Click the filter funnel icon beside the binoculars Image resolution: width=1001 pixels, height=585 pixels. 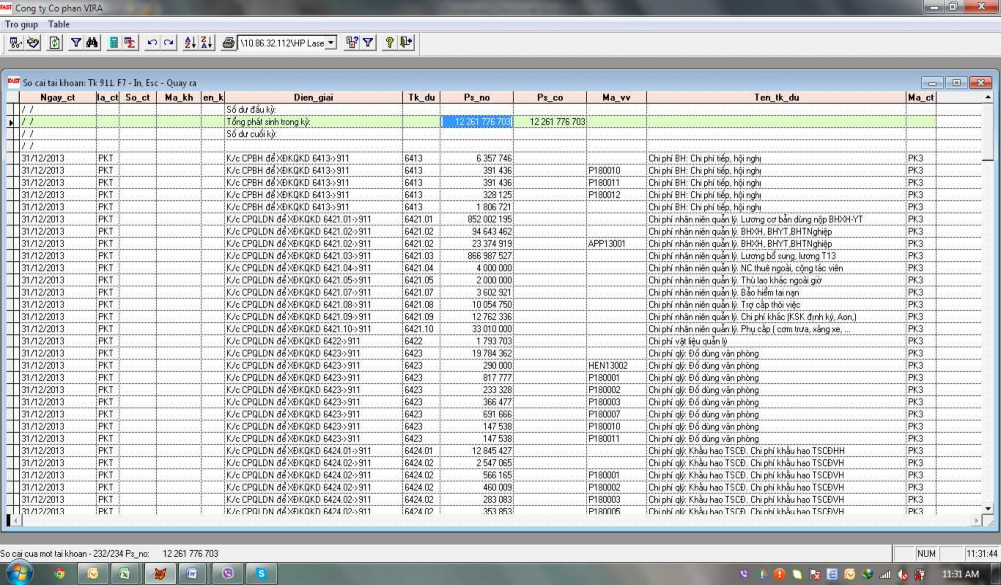tap(76, 43)
